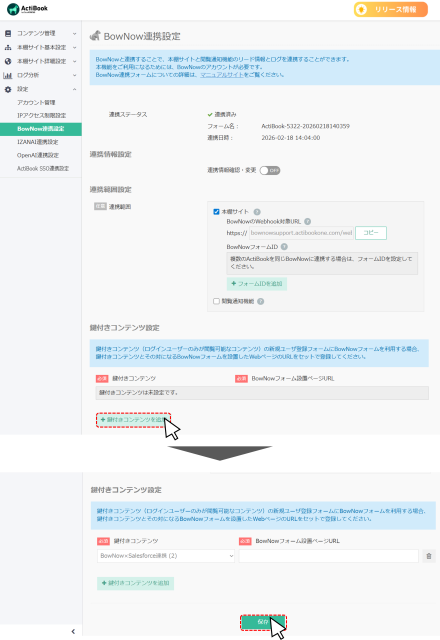Click the ActiBook logo icon
Screen dimensions: 440x640
[x=13, y=9]
